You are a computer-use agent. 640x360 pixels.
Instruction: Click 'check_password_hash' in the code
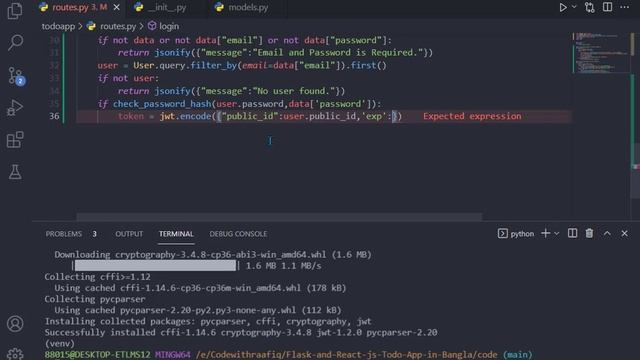(162, 104)
